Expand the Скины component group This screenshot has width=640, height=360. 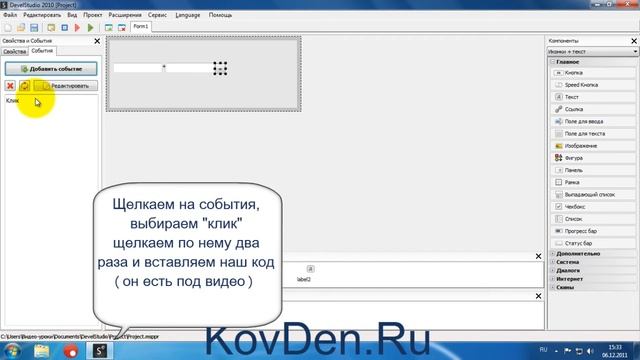click(553, 287)
